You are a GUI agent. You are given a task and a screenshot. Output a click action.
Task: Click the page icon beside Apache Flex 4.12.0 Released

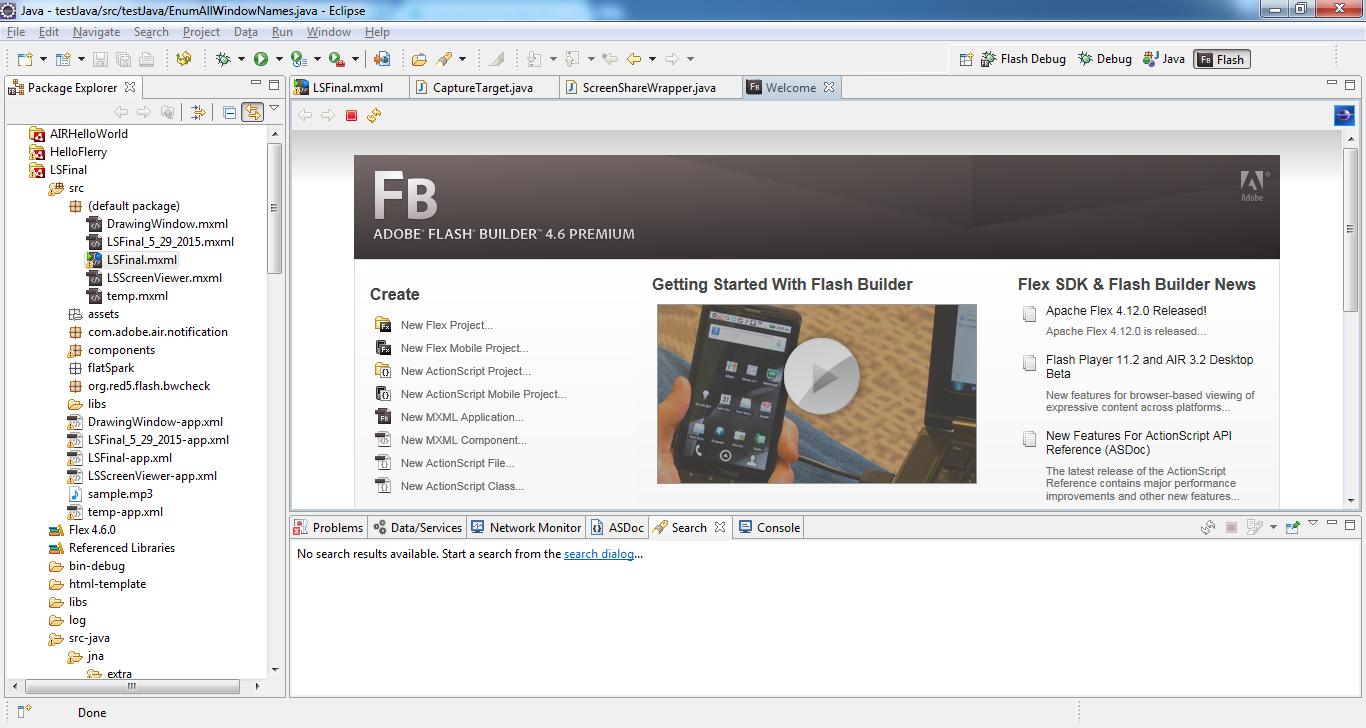click(x=1029, y=314)
